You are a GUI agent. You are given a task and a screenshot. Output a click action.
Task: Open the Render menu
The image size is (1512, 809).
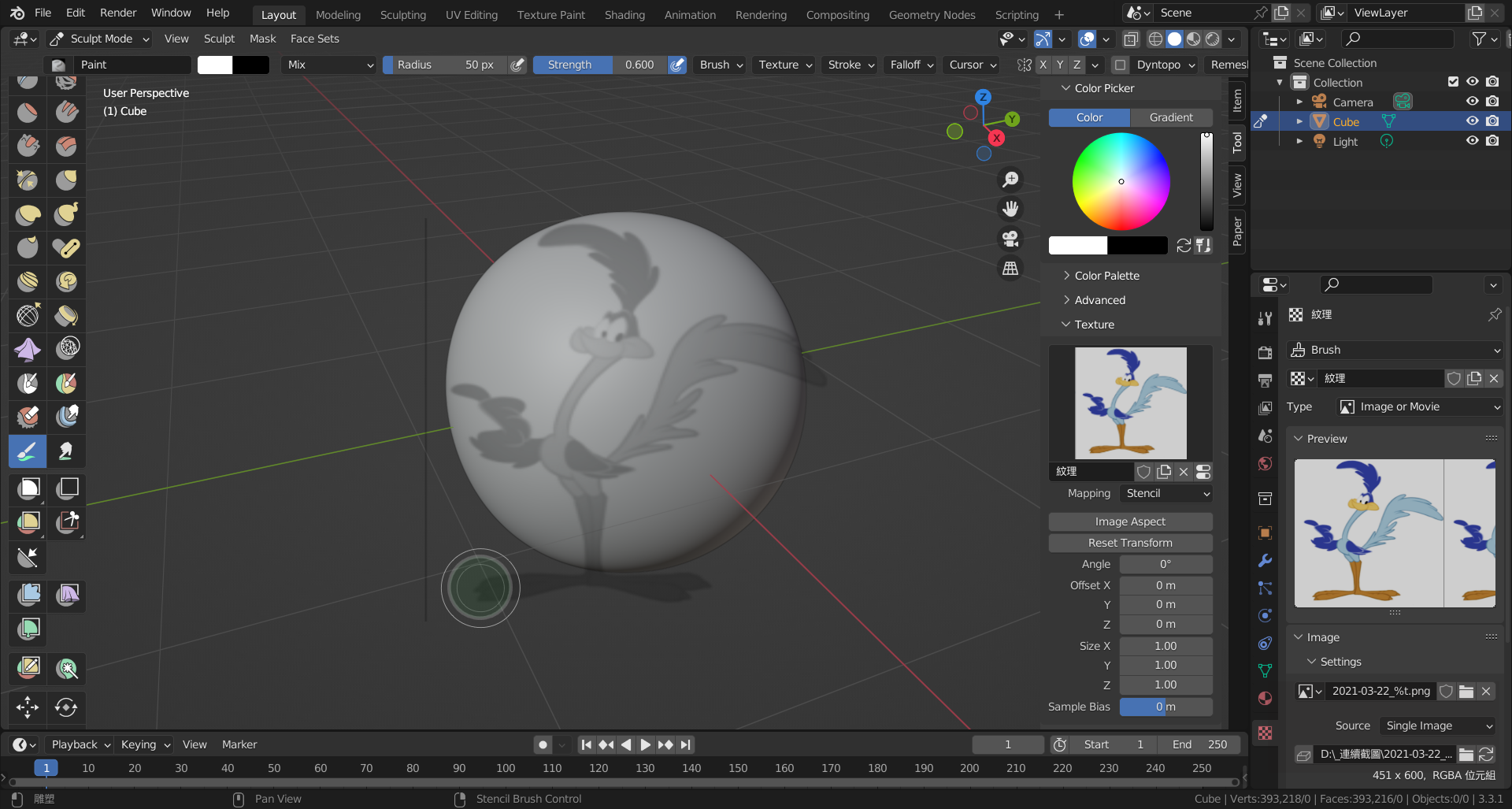pos(118,13)
